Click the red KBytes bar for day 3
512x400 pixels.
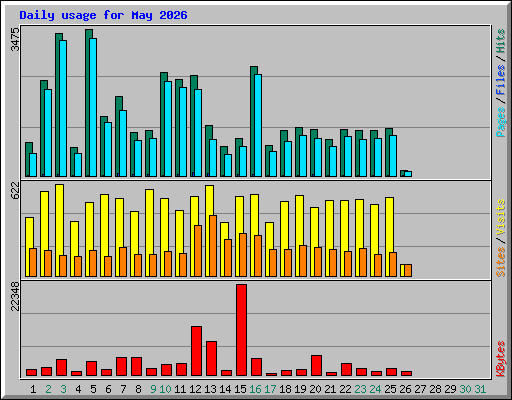point(61,368)
